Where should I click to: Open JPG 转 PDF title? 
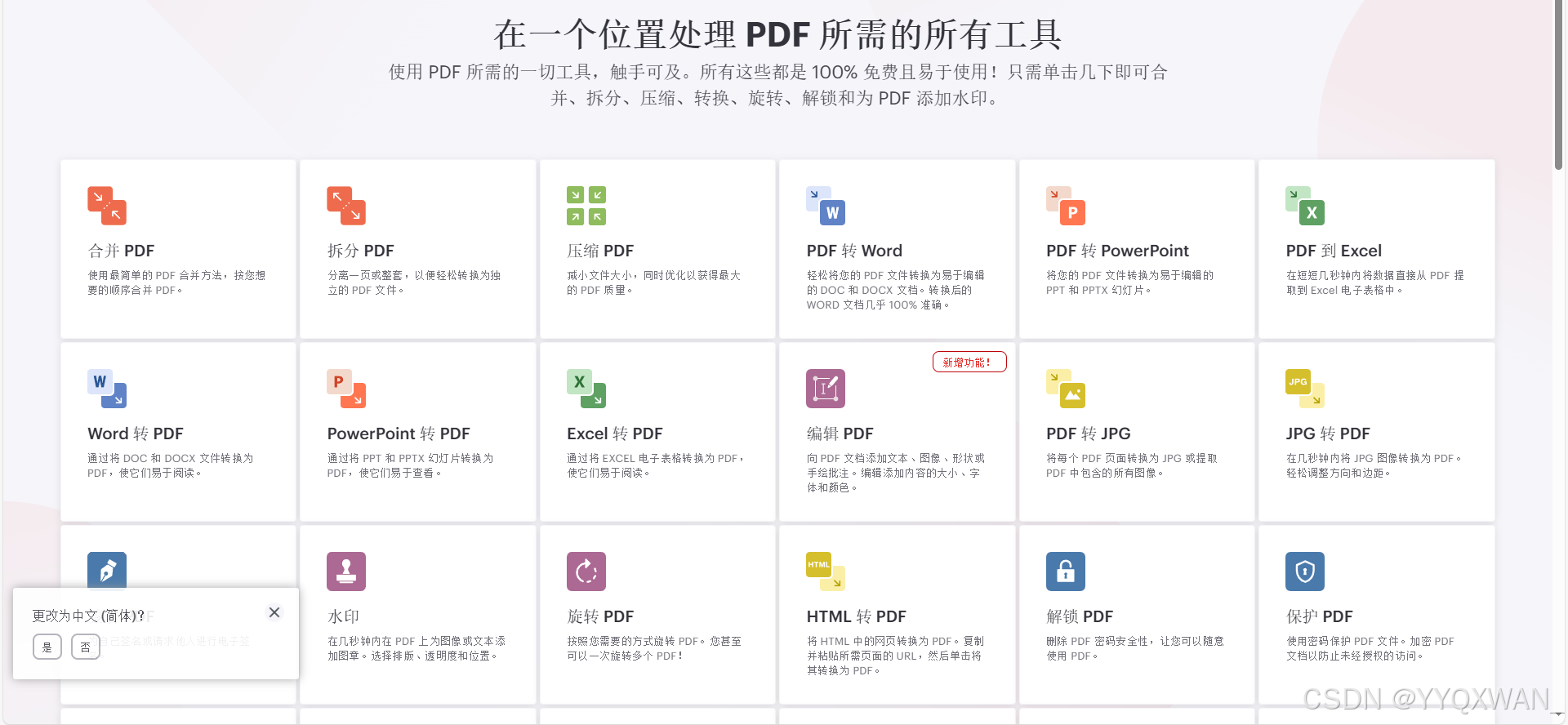1328,434
